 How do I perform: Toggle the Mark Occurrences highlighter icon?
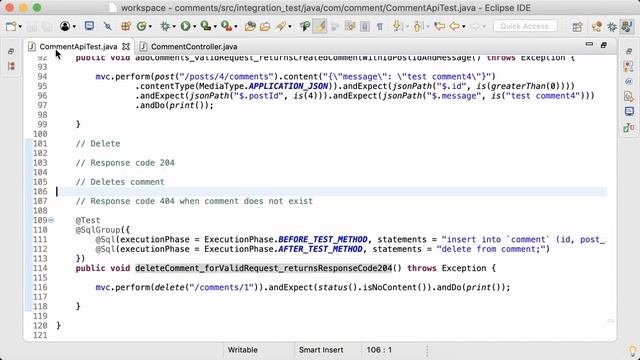[x=320, y=27]
